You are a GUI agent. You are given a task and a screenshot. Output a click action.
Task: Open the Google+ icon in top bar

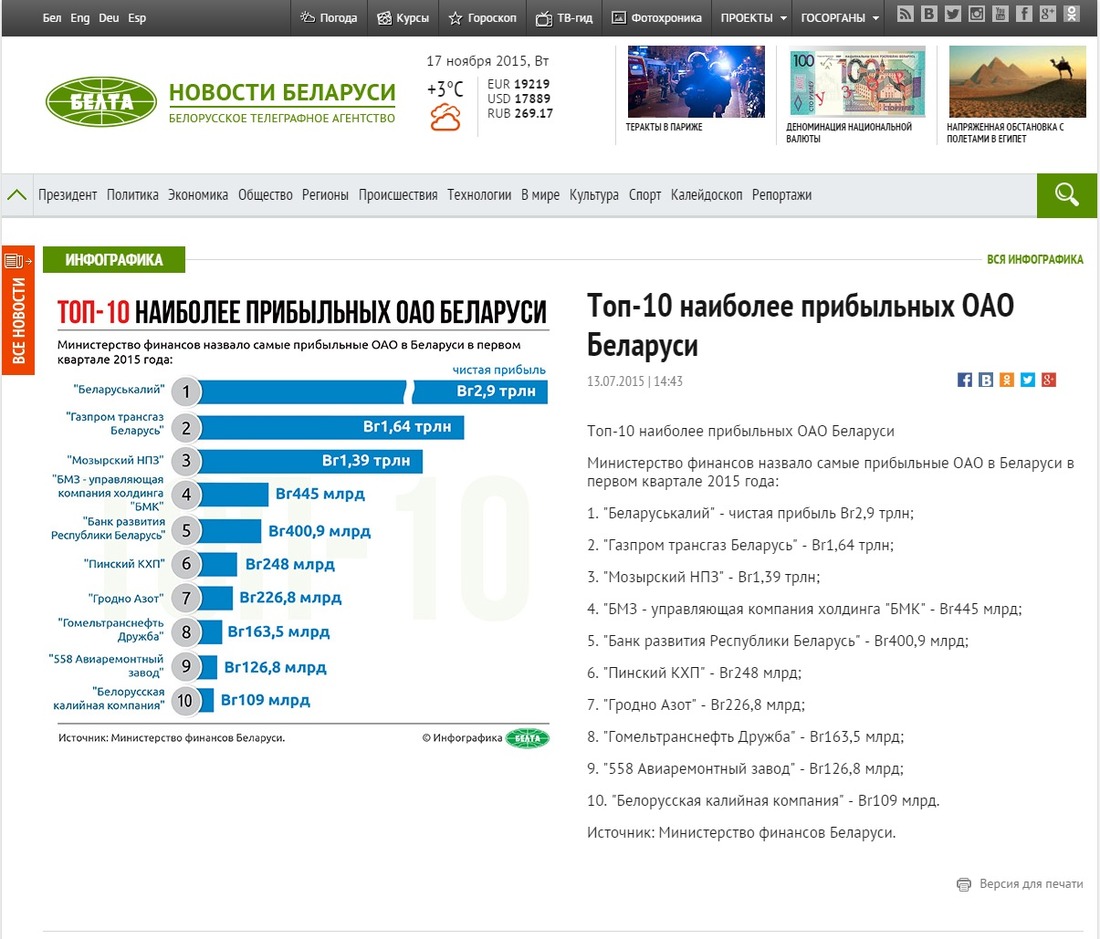click(x=1048, y=13)
